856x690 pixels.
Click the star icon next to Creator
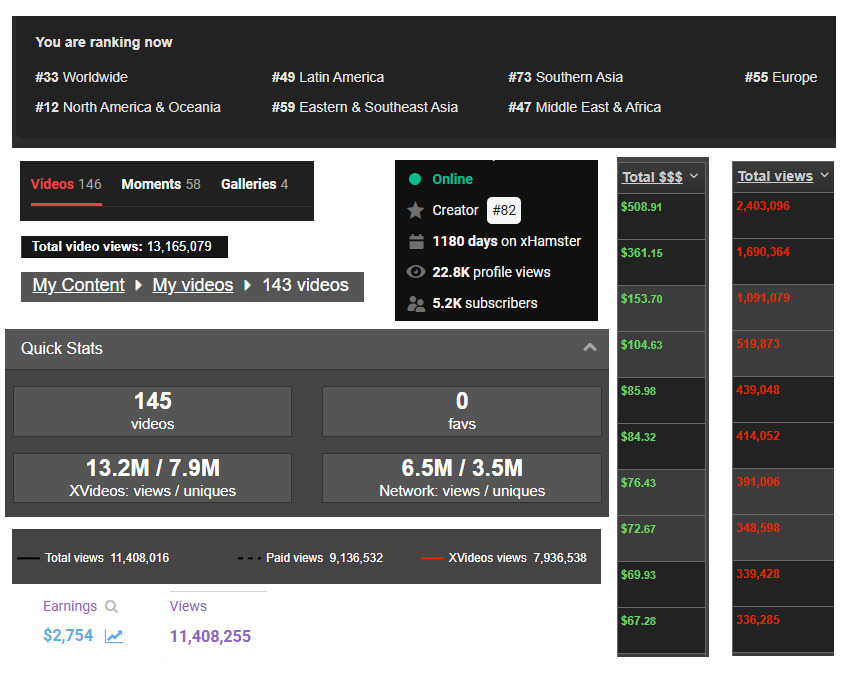(x=416, y=210)
